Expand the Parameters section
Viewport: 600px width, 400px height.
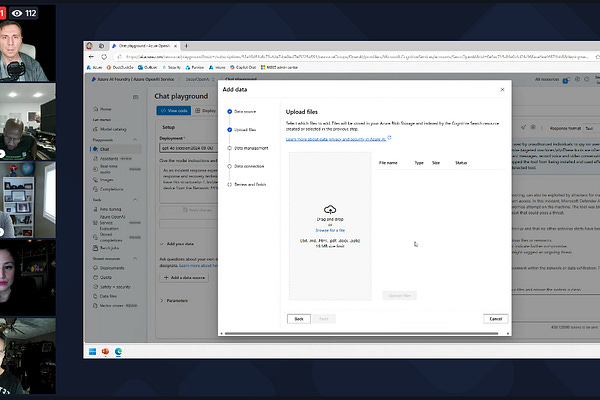click(162, 300)
